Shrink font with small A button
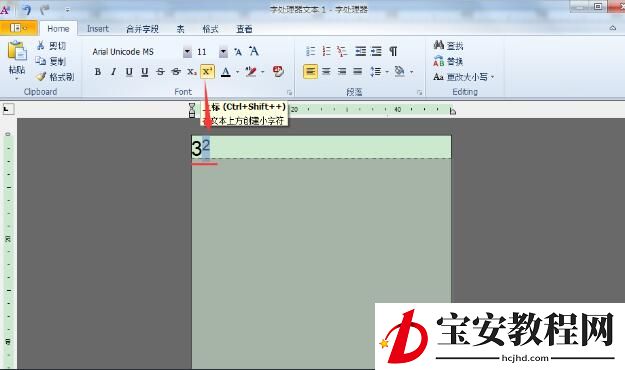Screen dimensions: 625x370 coord(238,52)
